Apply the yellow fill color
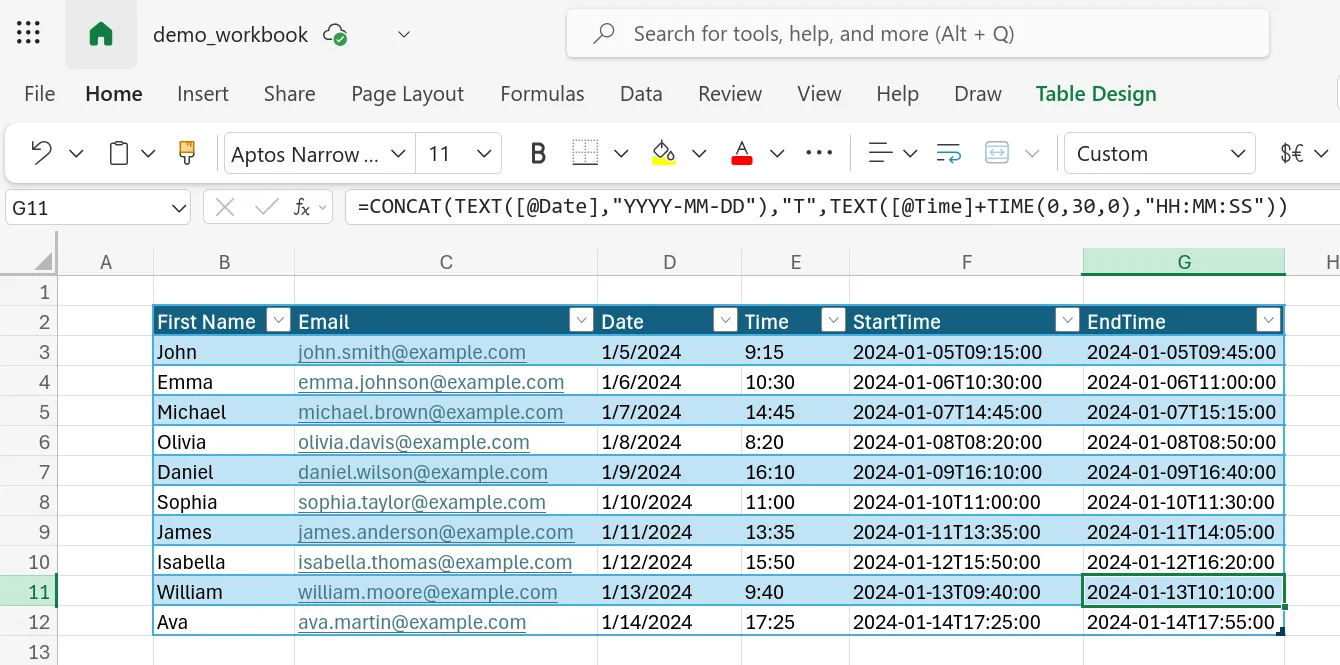The image size is (1340, 665). (x=663, y=153)
